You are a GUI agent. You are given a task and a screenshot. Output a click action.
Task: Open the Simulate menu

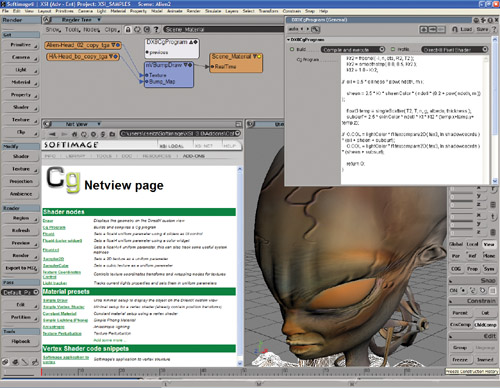(x=213, y=11)
